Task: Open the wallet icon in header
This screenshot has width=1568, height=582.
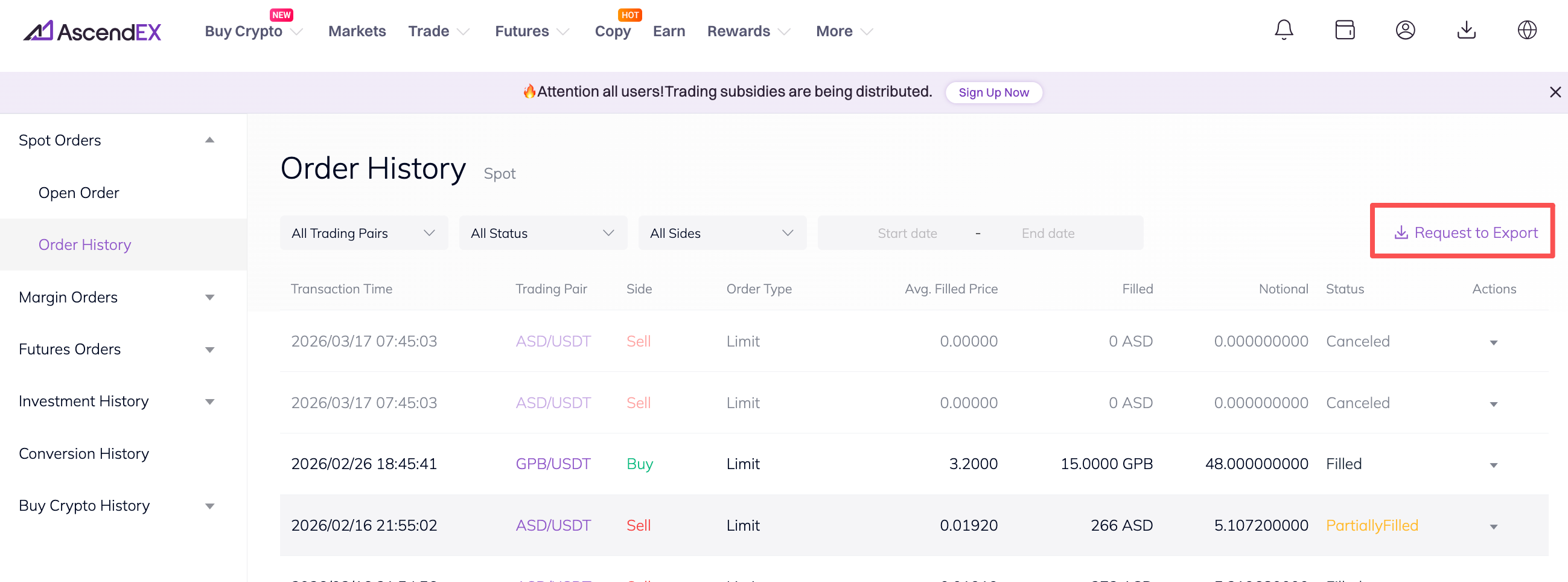Action: click(1345, 30)
